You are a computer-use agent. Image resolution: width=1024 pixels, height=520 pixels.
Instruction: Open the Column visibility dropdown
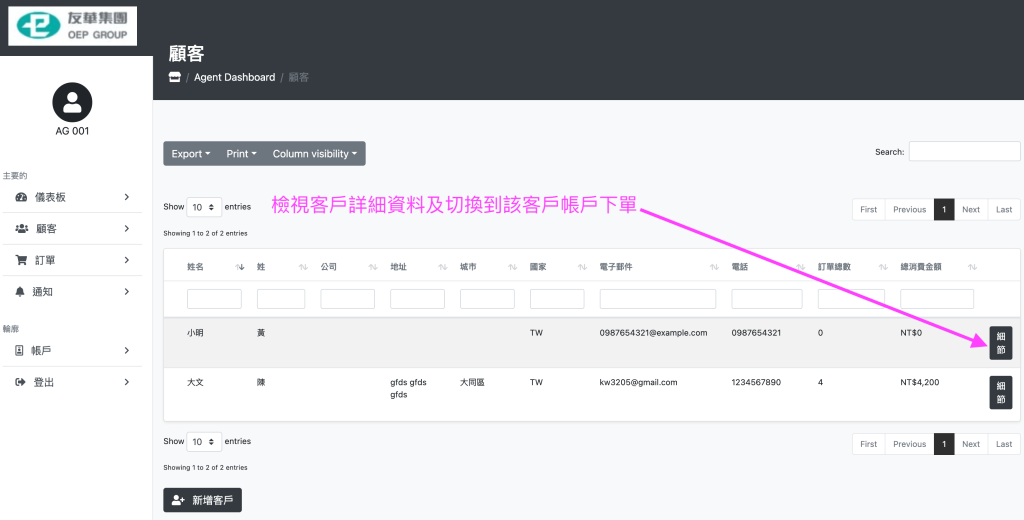point(315,154)
